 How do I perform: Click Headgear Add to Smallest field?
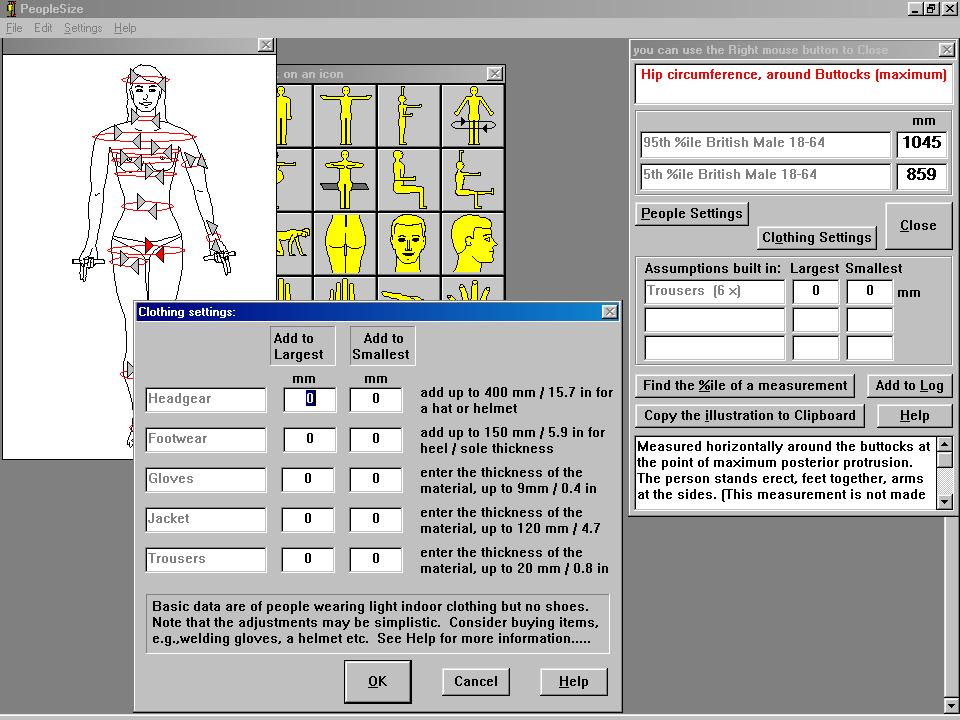coord(376,399)
